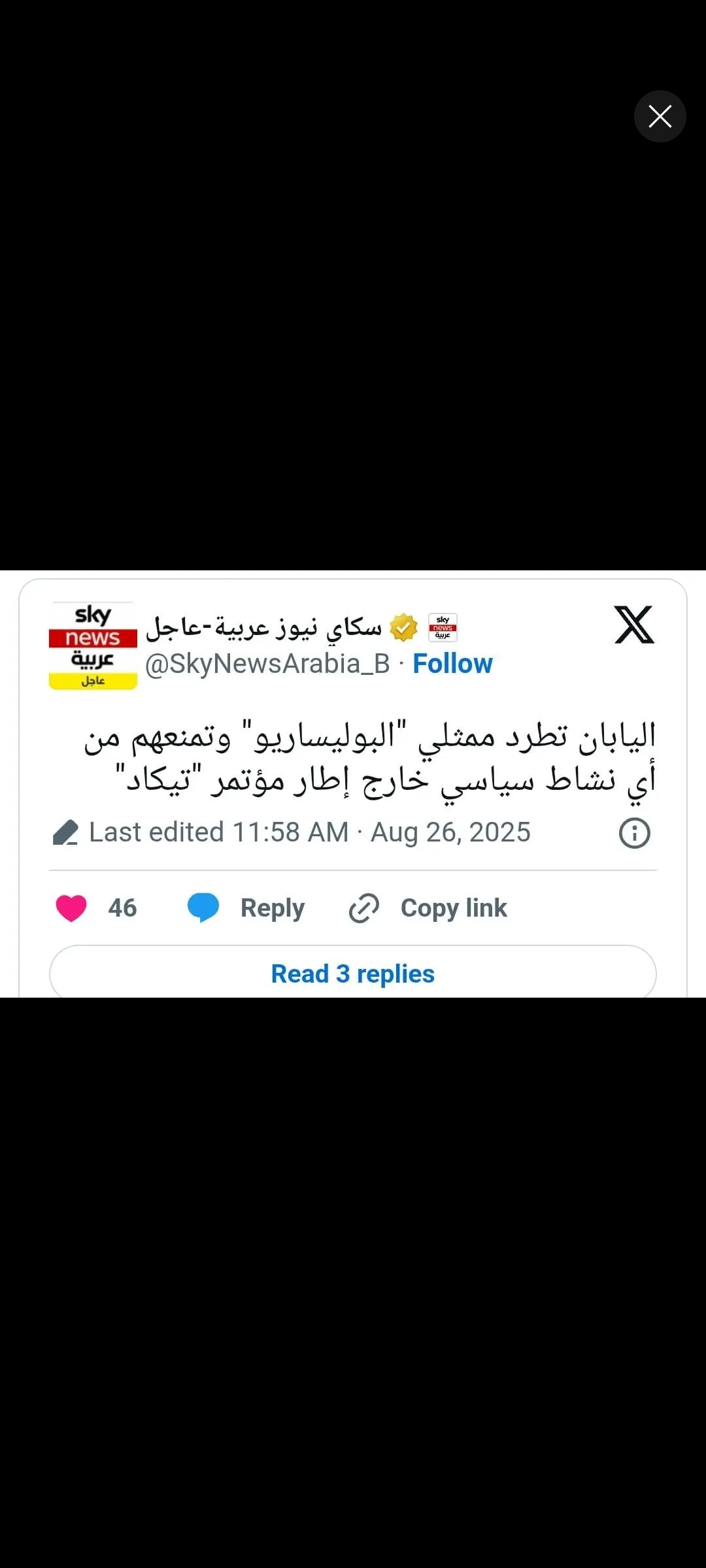Viewport: 706px width, 1568px height.
Task: Click the pencil edit history icon
Action: pos(65,832)
